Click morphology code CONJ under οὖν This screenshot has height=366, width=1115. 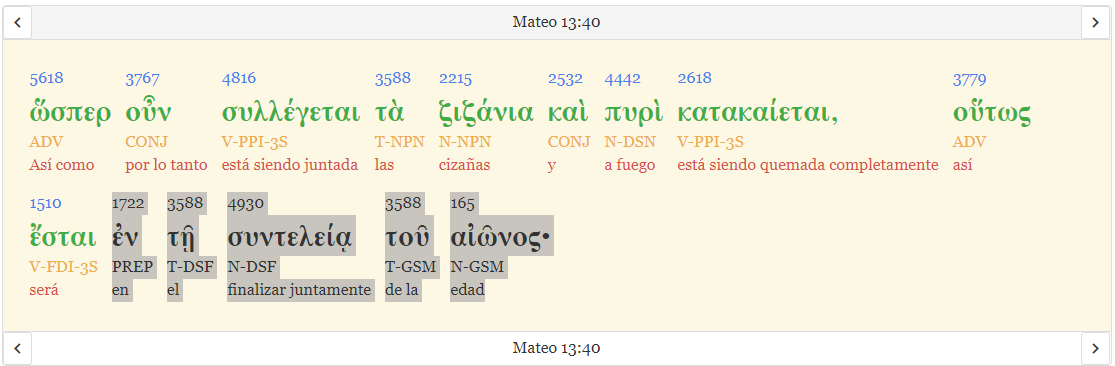[x=146, y=142]
